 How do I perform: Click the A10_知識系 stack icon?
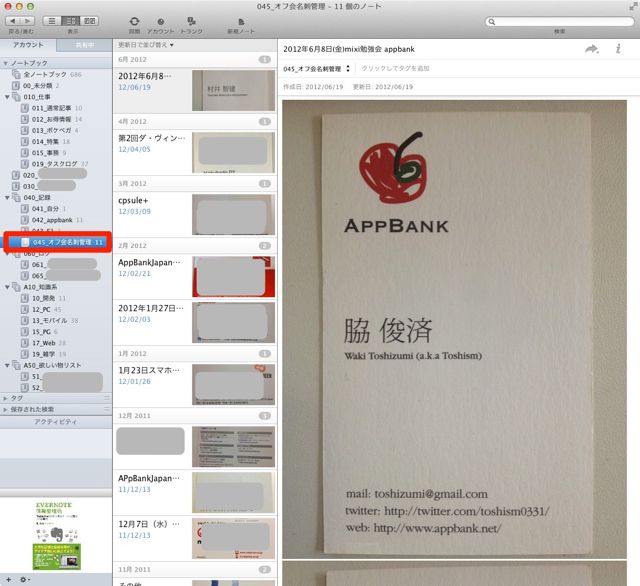click(x=16, y=287)
